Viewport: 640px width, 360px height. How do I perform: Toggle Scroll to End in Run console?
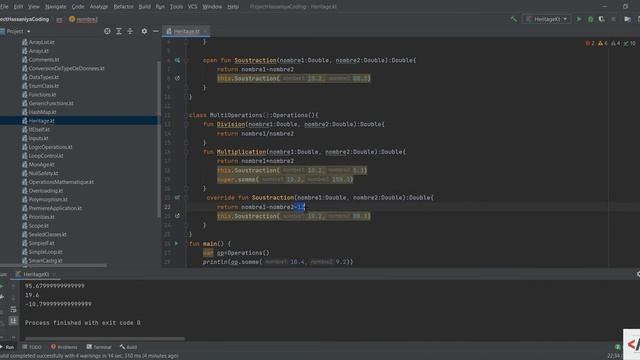[x=13, y=320]
